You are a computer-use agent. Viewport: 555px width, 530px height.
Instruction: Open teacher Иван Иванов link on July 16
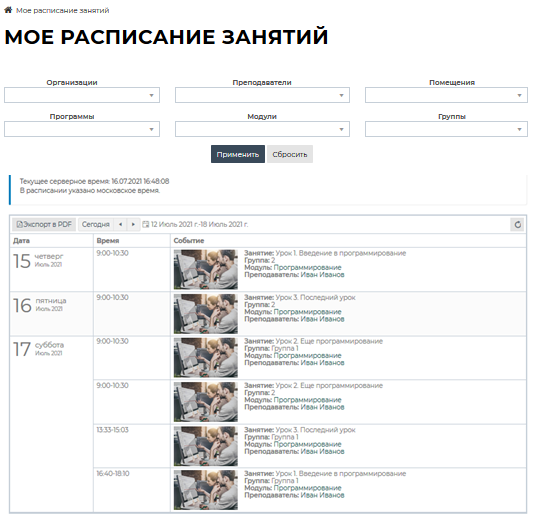[x=322, y=319]
